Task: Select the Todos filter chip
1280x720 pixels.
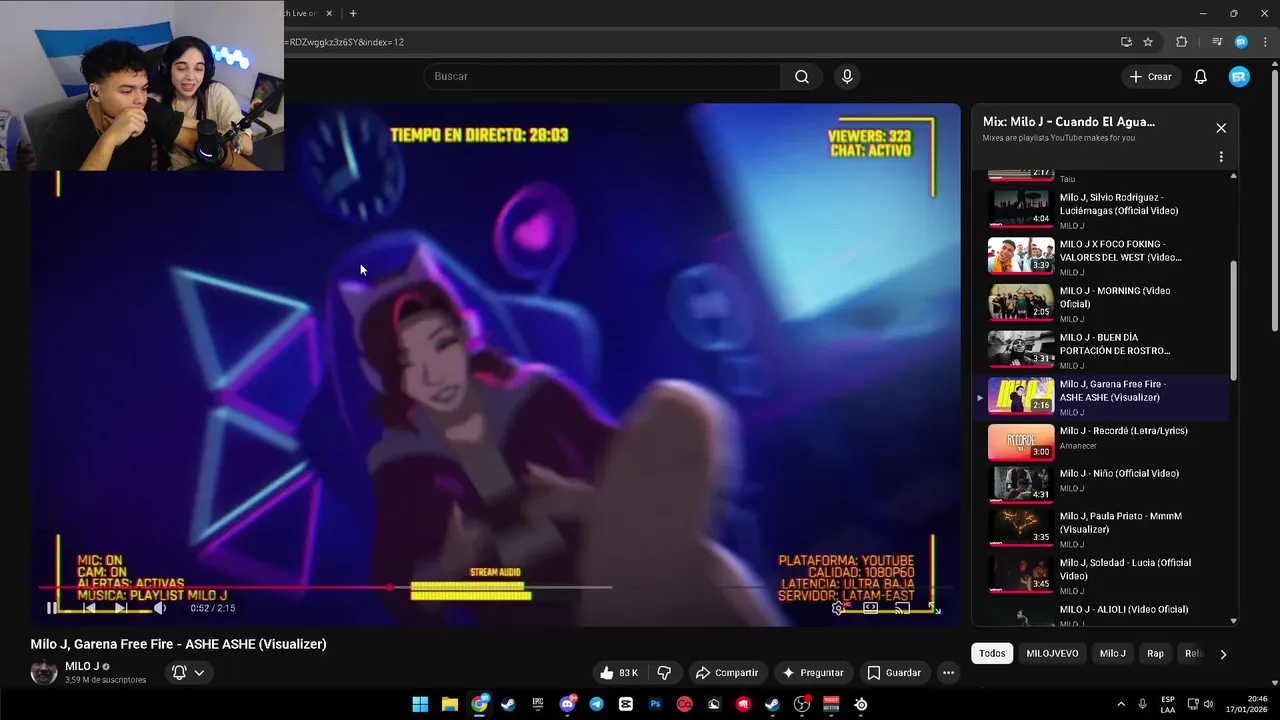Action: pyautogui.click(x=992, y=653)
